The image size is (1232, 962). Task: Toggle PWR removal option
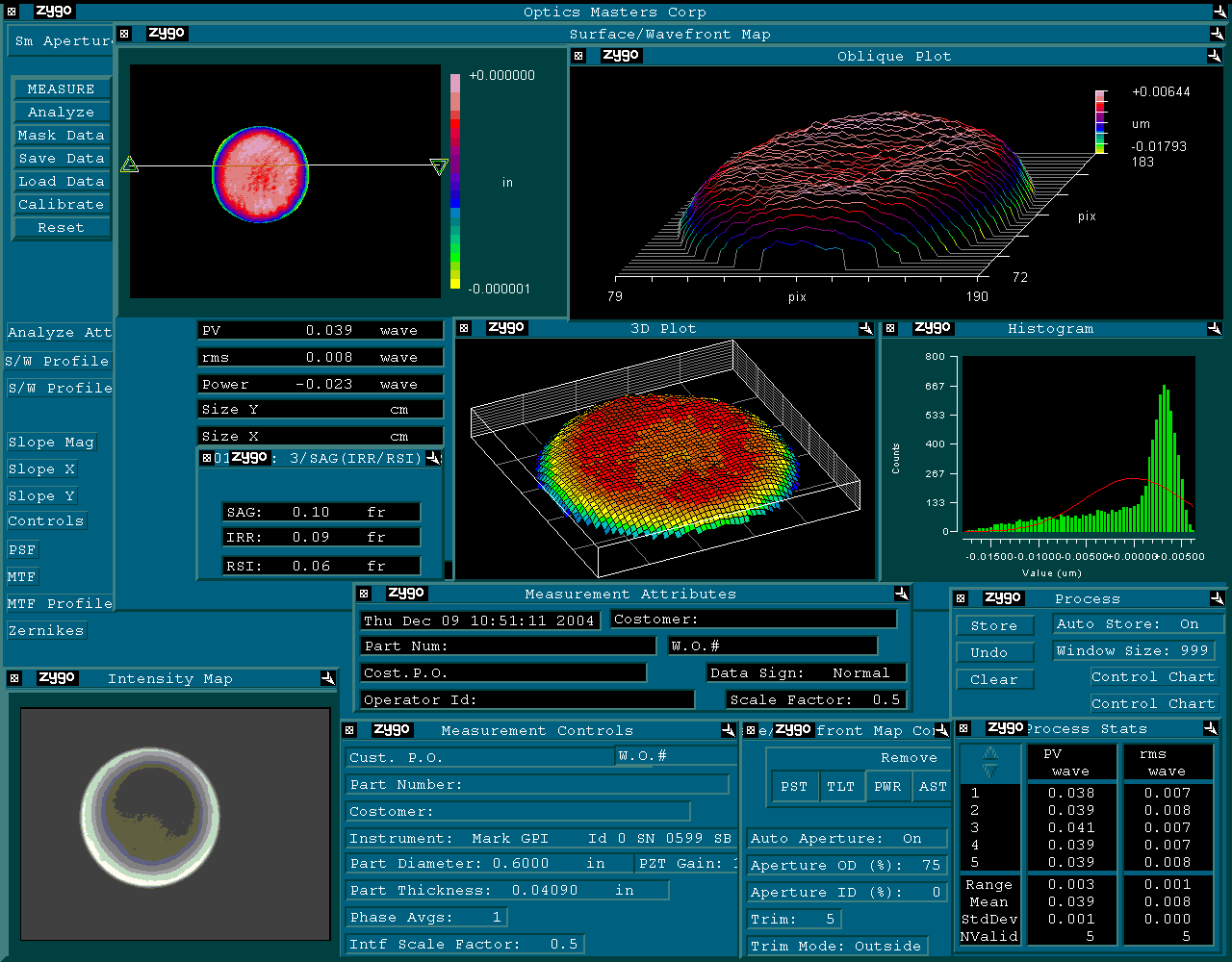coord(886,786)
